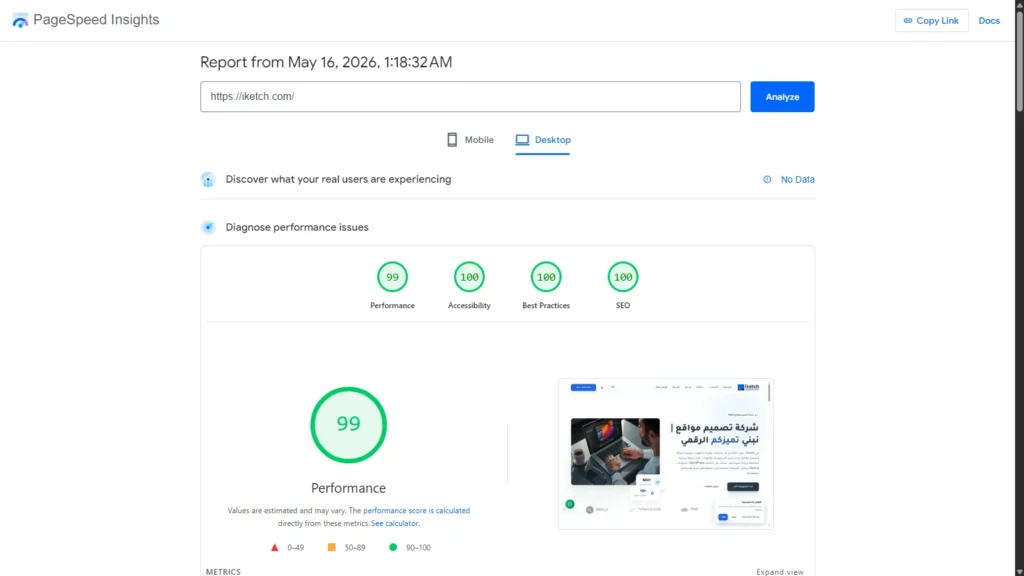Click the real users experience icon
The height and width of the screenshot is (576, 1024).
[x=208, y=180]
